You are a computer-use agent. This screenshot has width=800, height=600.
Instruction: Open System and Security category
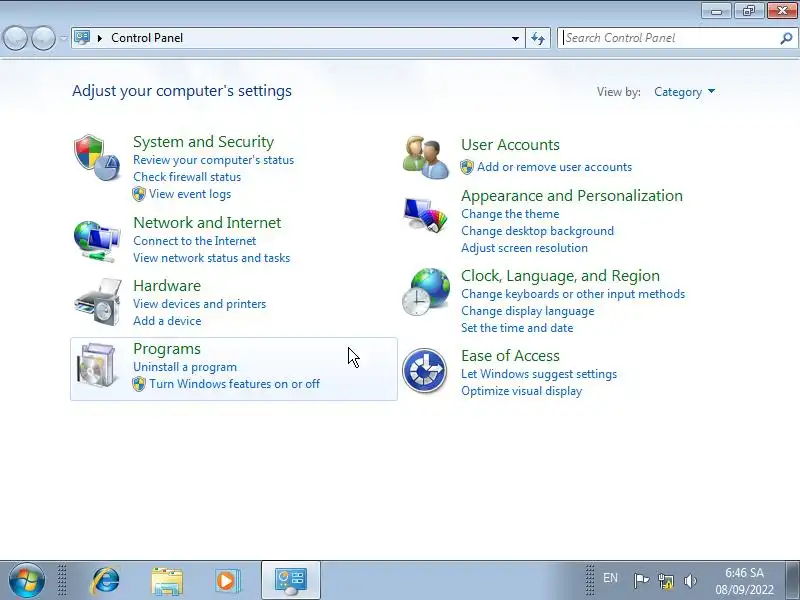coord(204,142)
